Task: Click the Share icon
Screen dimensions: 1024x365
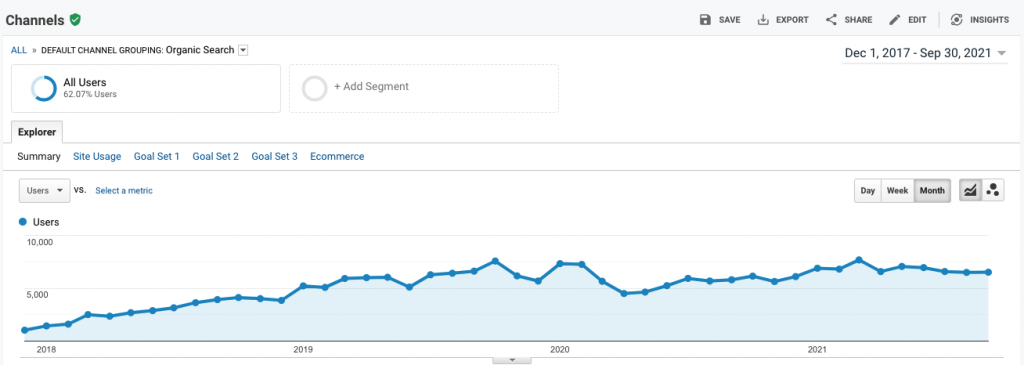Action: pyautogui.click(x=831, y=20)
